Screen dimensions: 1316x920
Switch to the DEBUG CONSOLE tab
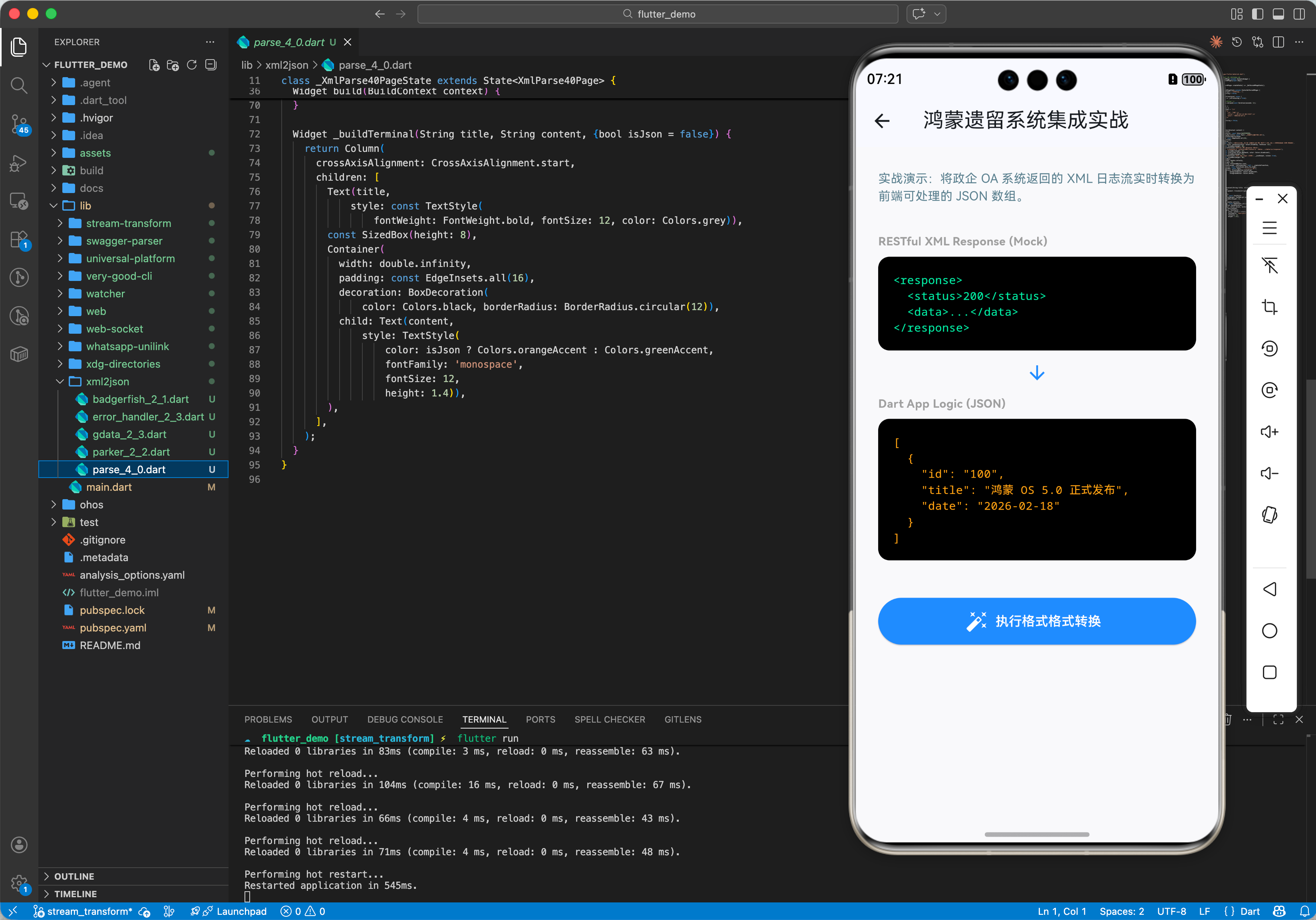pos(405,719)
